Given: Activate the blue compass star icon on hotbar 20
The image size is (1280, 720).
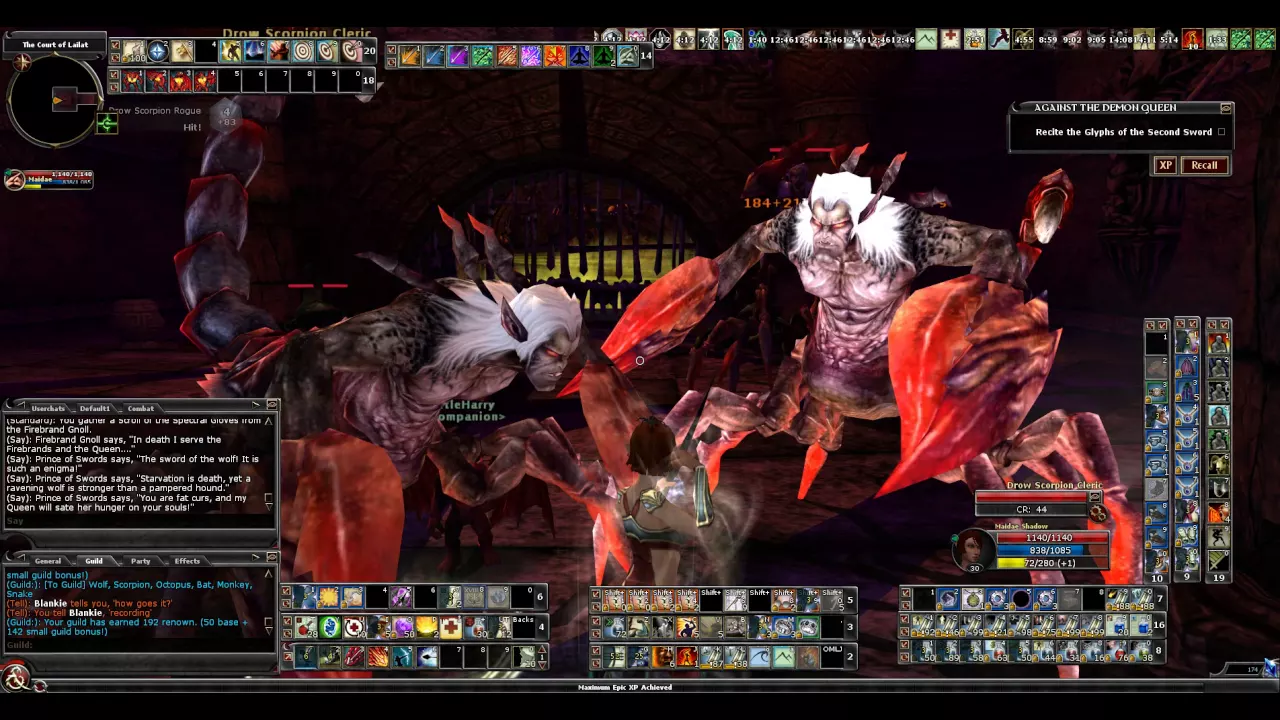Looking at the screenshot, I should 157,51.
